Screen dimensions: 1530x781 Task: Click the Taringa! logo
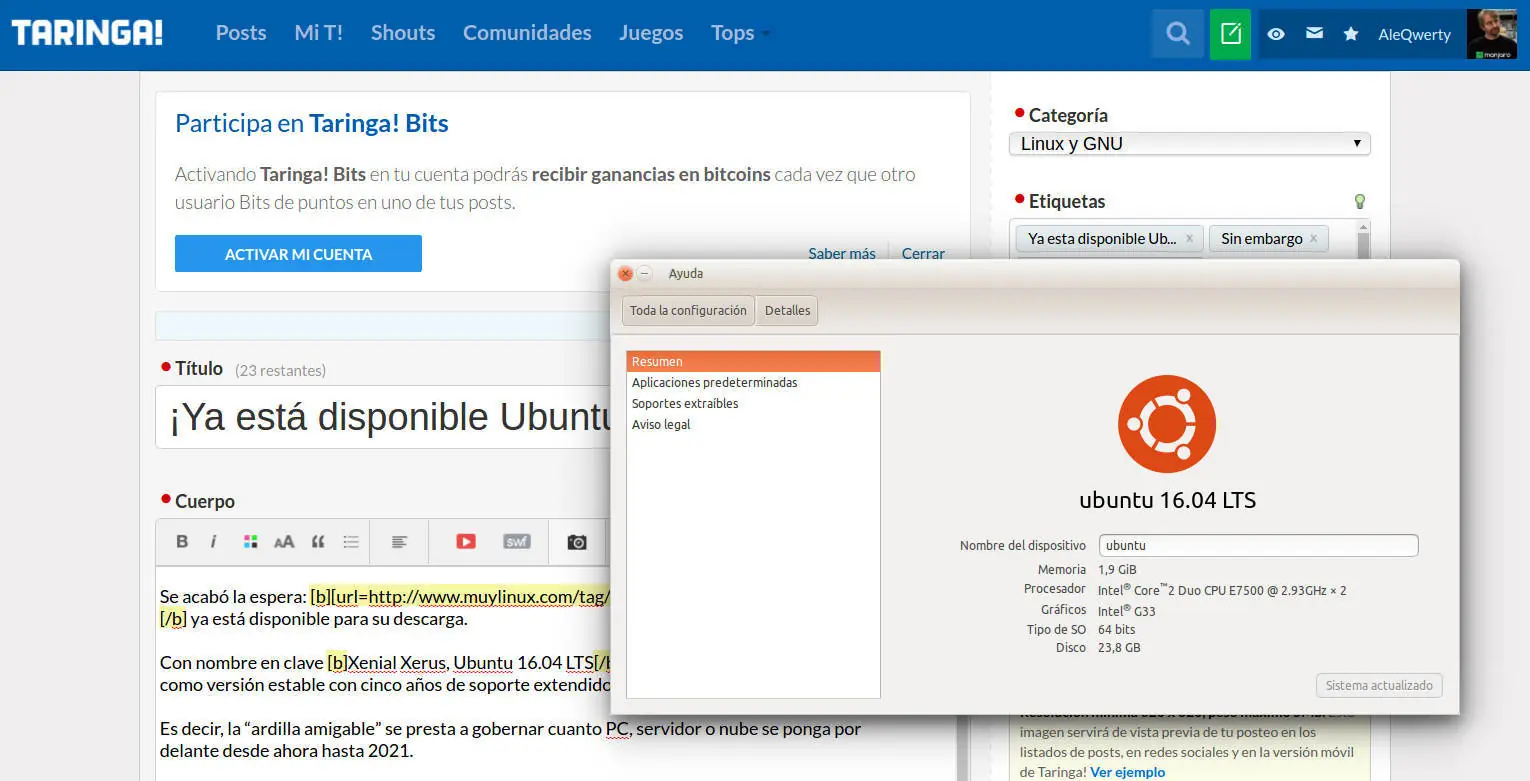87,33
